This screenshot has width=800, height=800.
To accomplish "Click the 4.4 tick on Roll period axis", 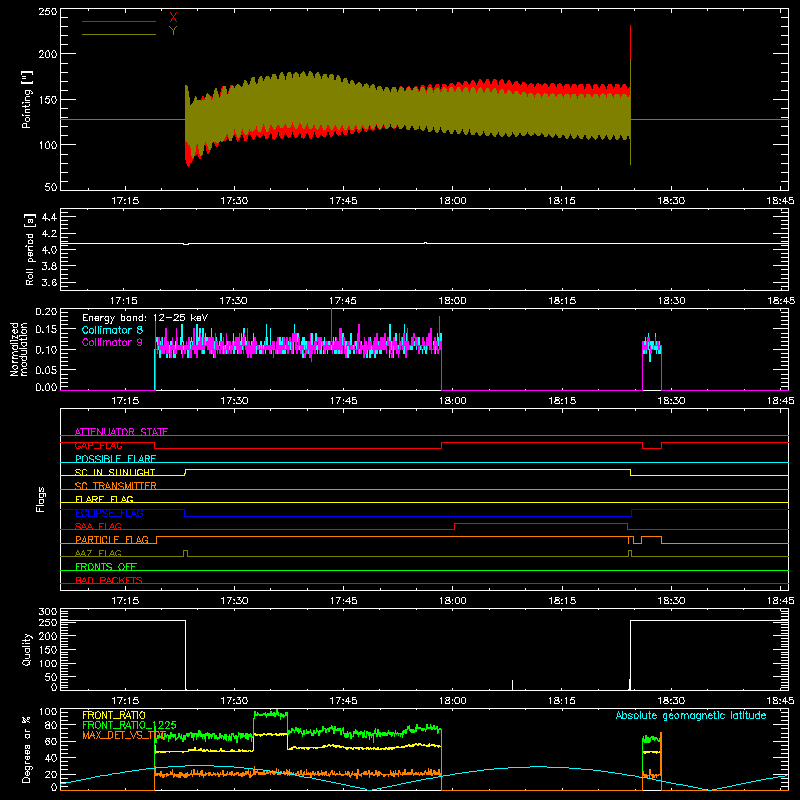I will [x=49, y=217].
